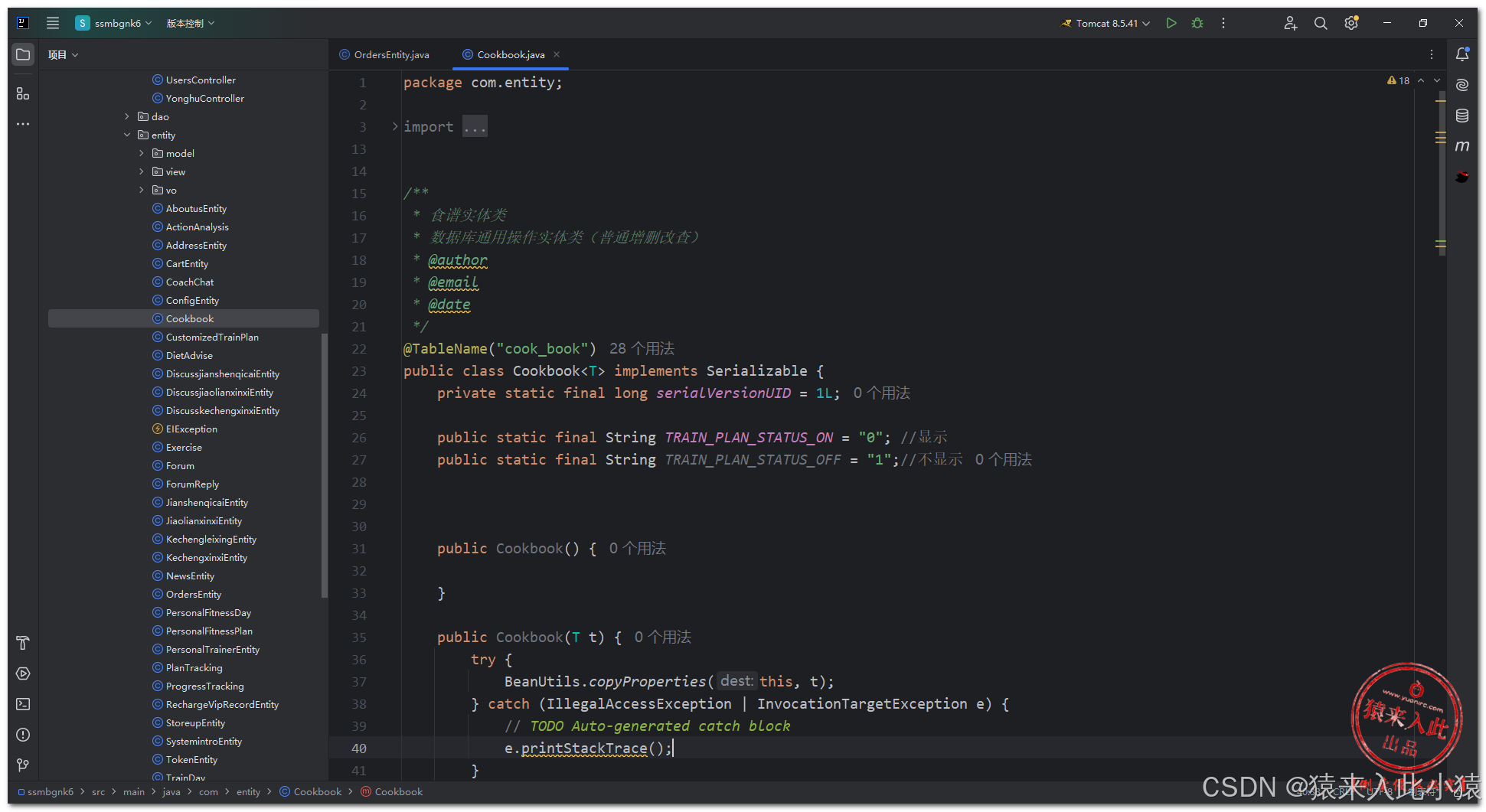Screen dimensions: 1486x812
Task: Open the Terminal tool window
Action: (23, 704)
